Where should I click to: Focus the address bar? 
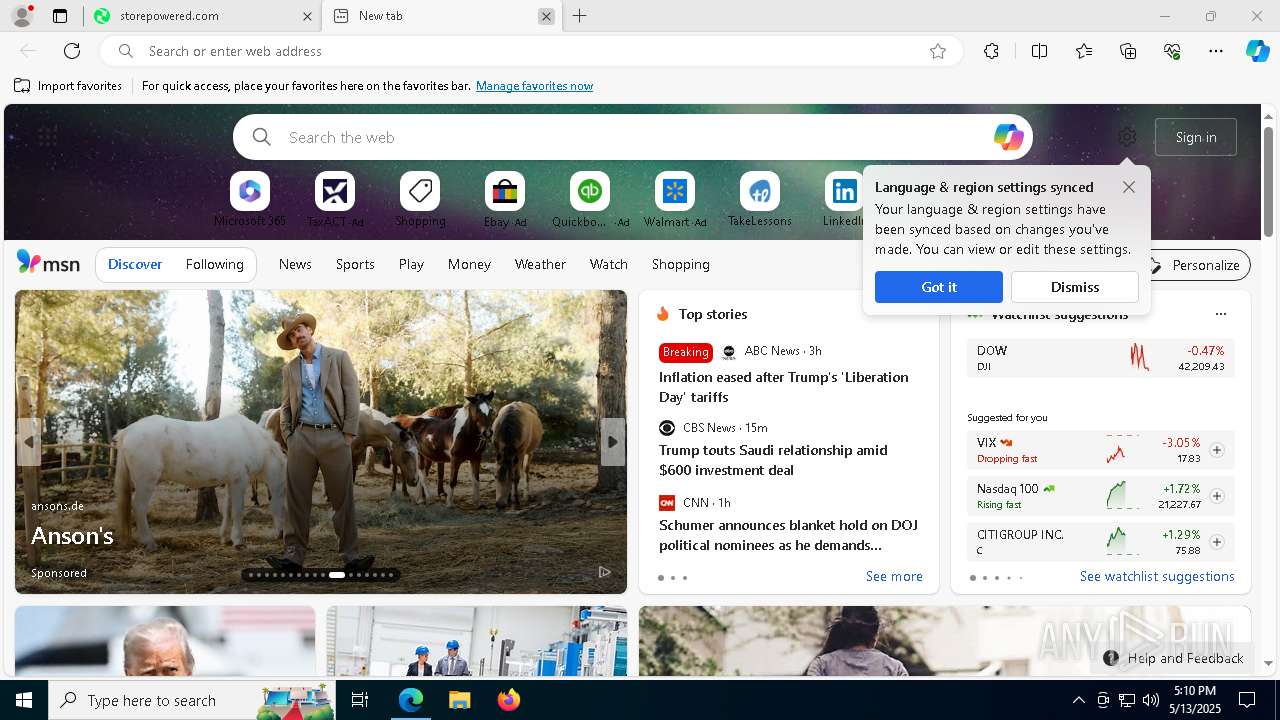pos(531,51)
